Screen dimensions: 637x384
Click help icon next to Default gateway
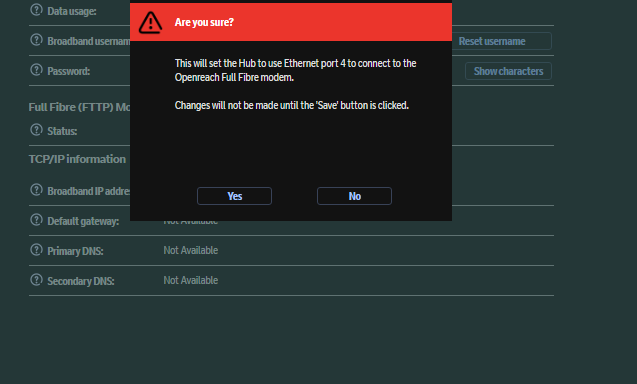click(36, 220)
